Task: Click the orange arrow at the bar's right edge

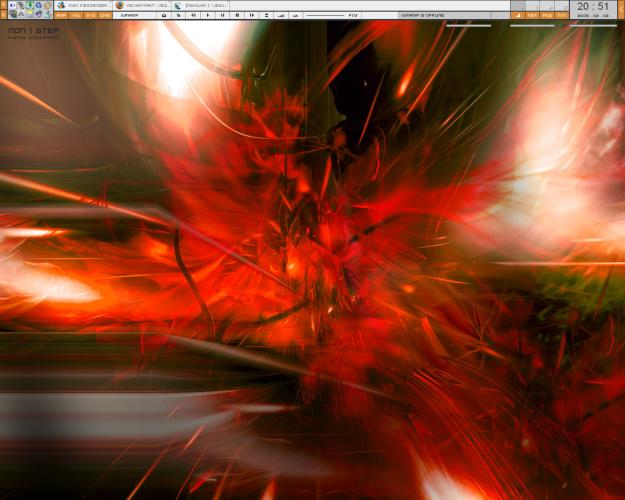Action: (x=621, y=10)
